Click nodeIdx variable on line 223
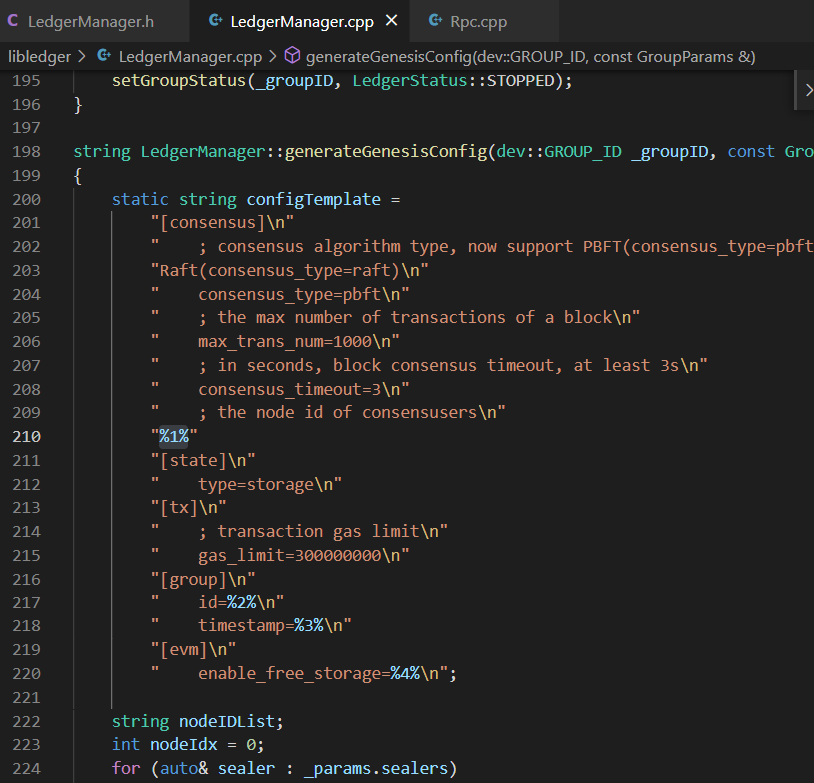This screenshot has width=814, height=783. (183, 745)
